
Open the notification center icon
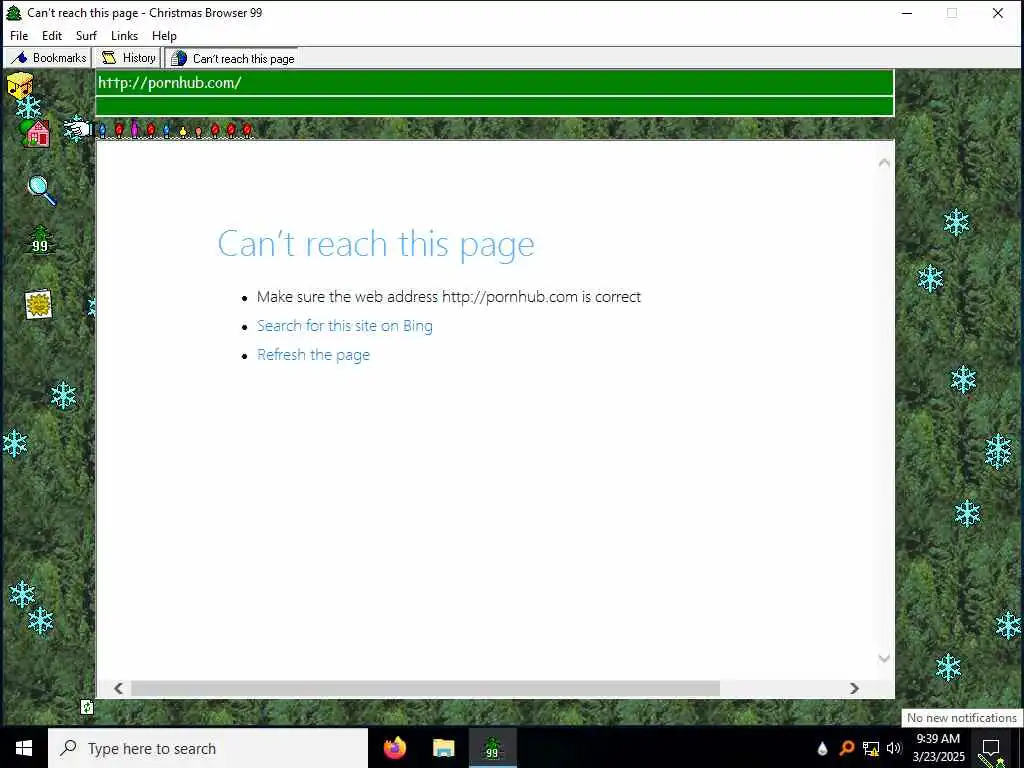(x=991, y=748)
